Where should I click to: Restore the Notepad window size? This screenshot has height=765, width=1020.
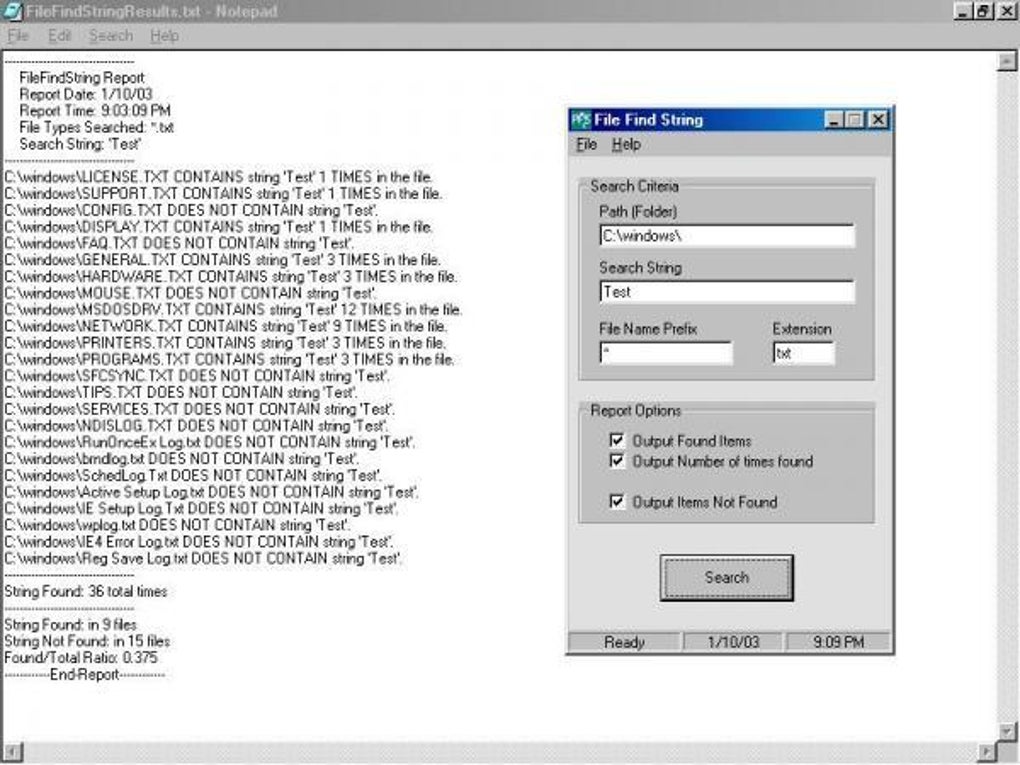pos(984,11)
